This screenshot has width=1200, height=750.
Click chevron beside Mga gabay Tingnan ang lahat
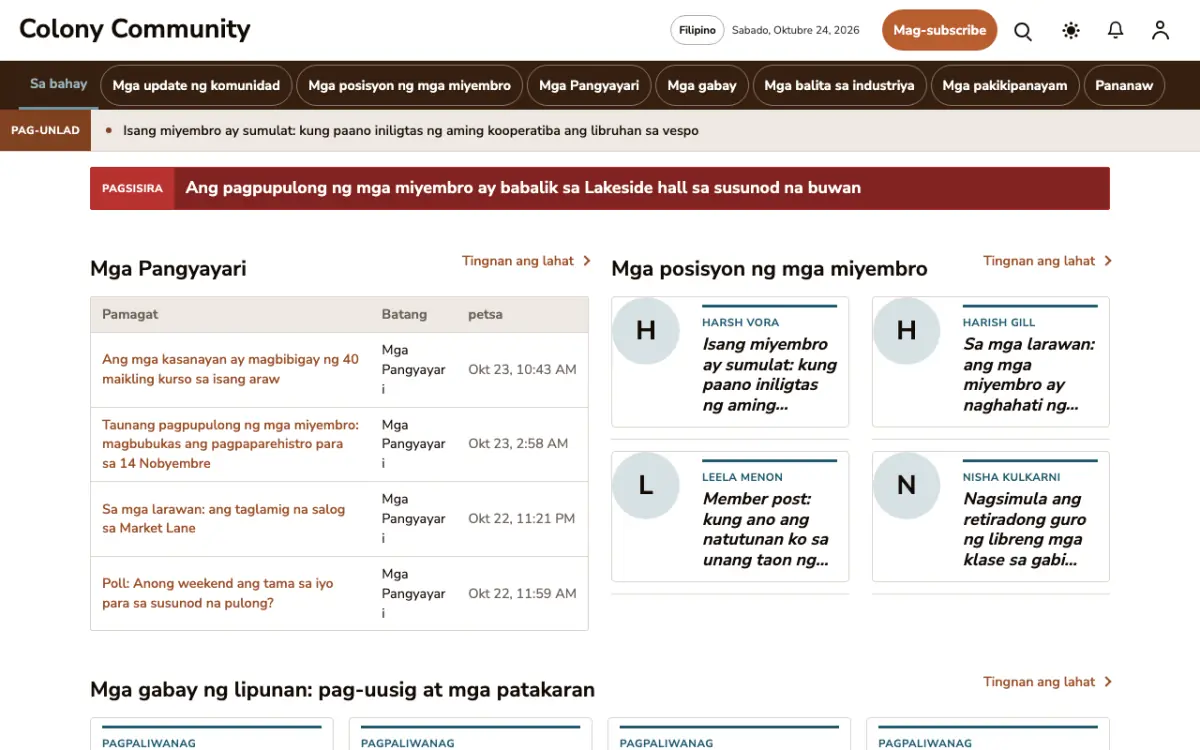coord(1108,682)
